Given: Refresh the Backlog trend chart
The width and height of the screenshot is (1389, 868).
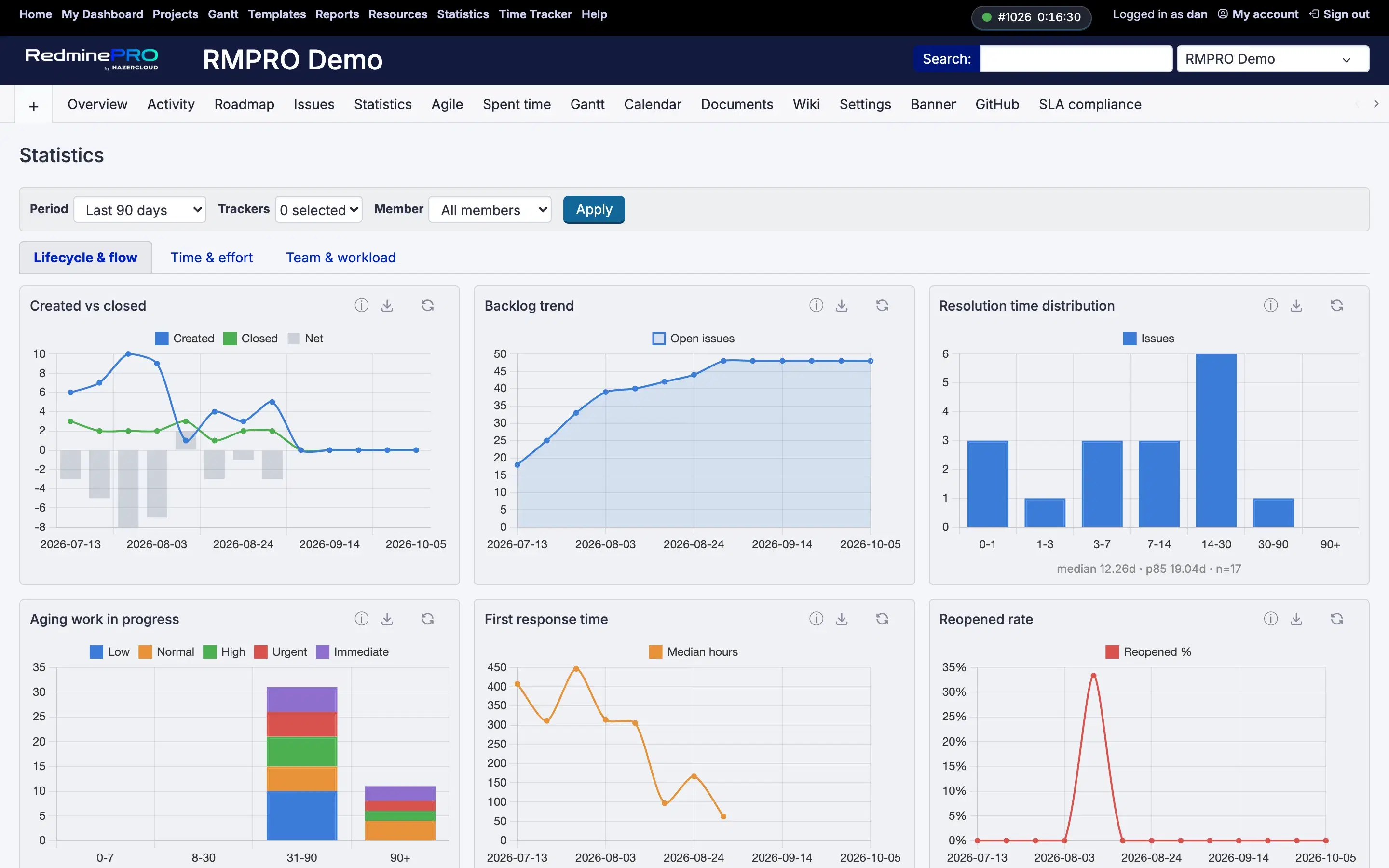Looking at the screenshot, I should tap(882, 305).
